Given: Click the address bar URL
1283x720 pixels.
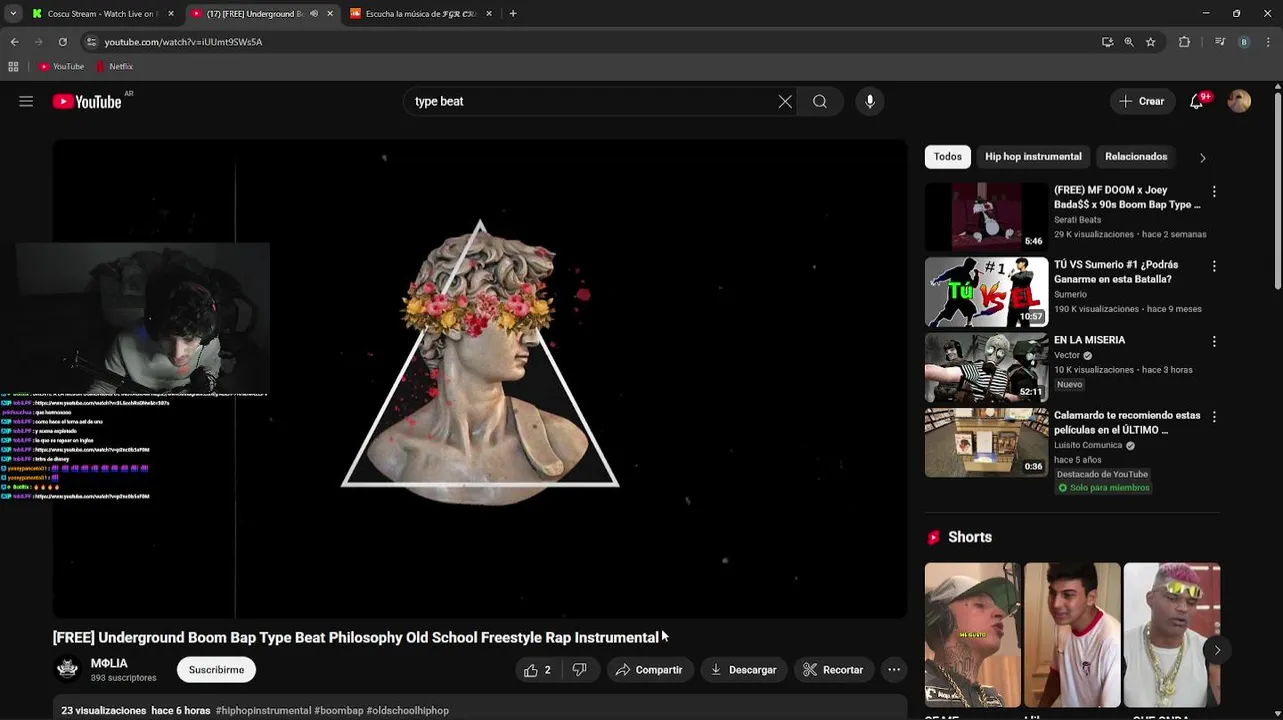Looking at the screenshot, I should click(183, 42).
